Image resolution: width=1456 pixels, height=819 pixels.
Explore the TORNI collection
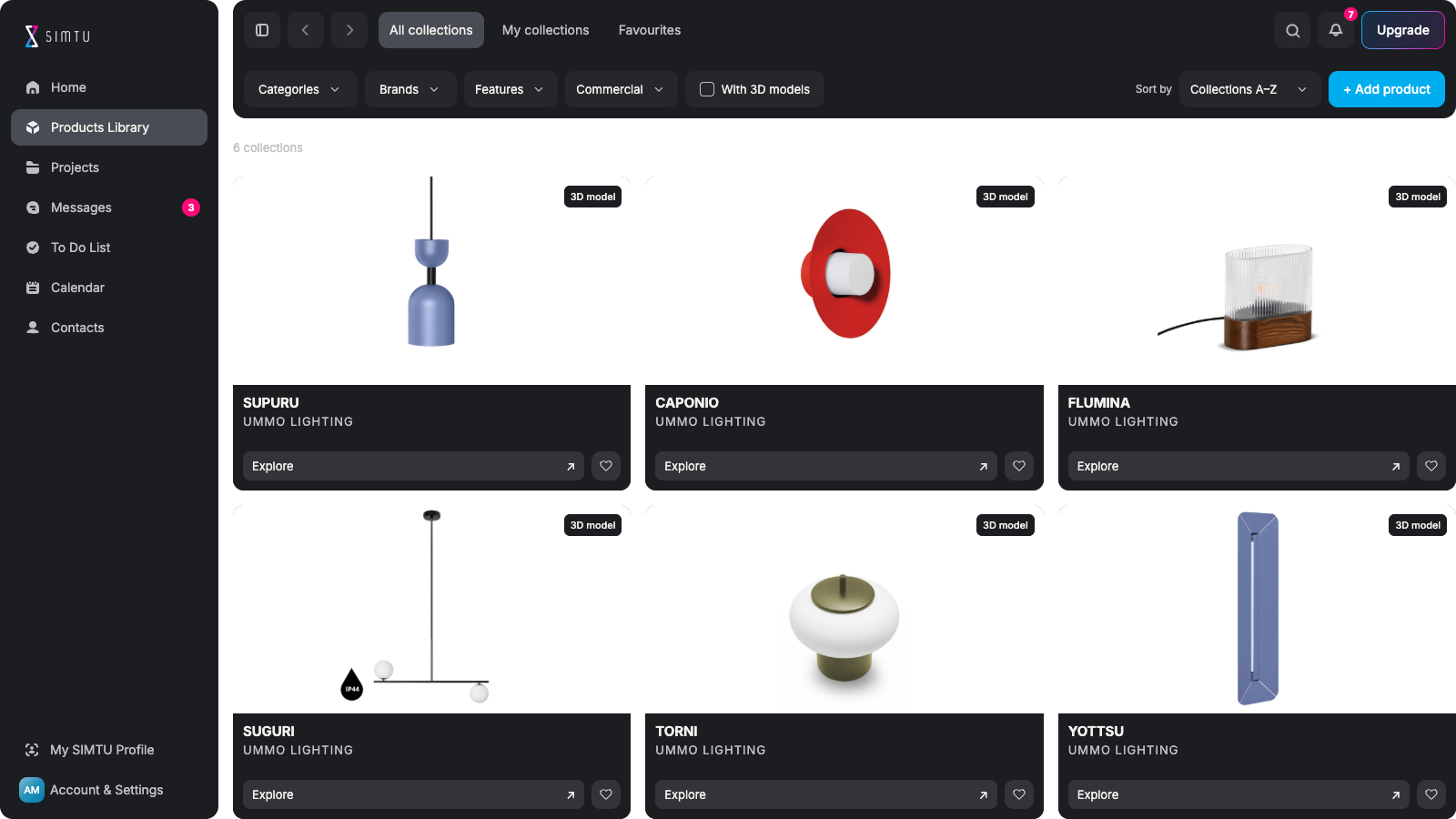[x=826, y=794]
